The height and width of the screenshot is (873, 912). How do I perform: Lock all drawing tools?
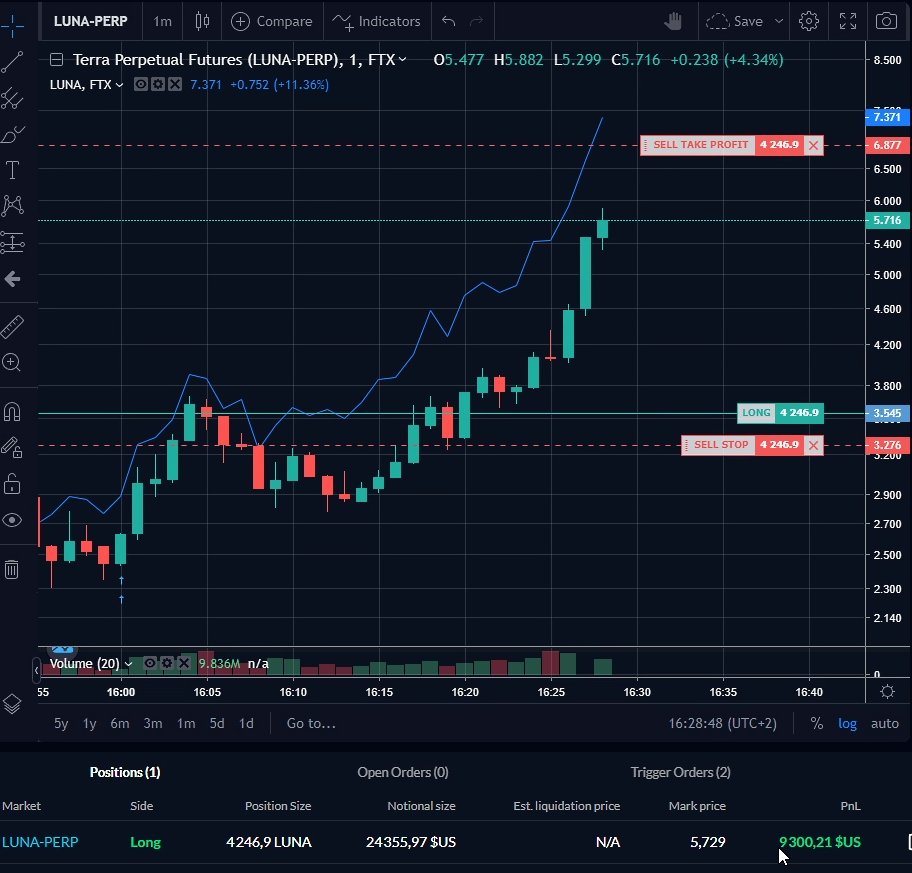(12, 484)
